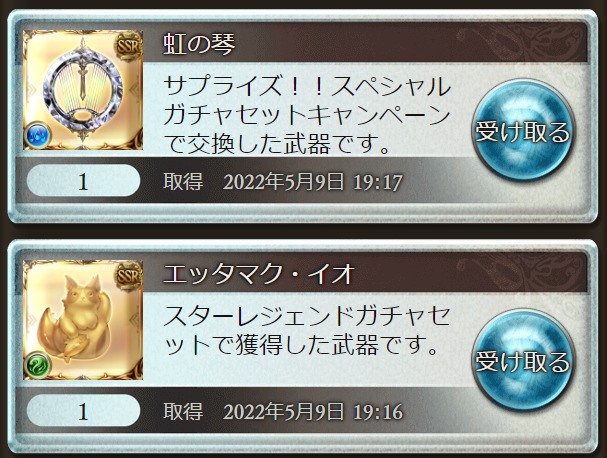The width and height of the screenshot is (607, 458).
Task: Click the 取得 label in first entry
Action: [x=183, y=181]
